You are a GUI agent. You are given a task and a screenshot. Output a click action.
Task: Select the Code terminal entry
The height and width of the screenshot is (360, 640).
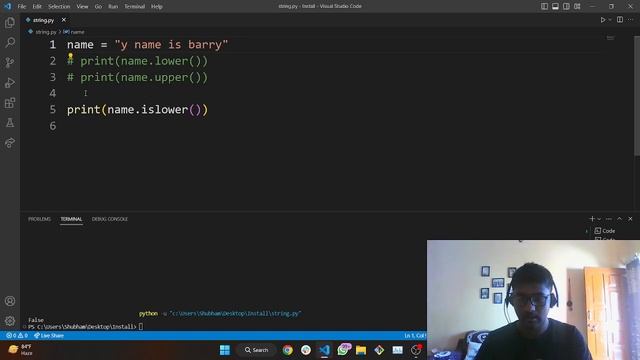(604, 231)
